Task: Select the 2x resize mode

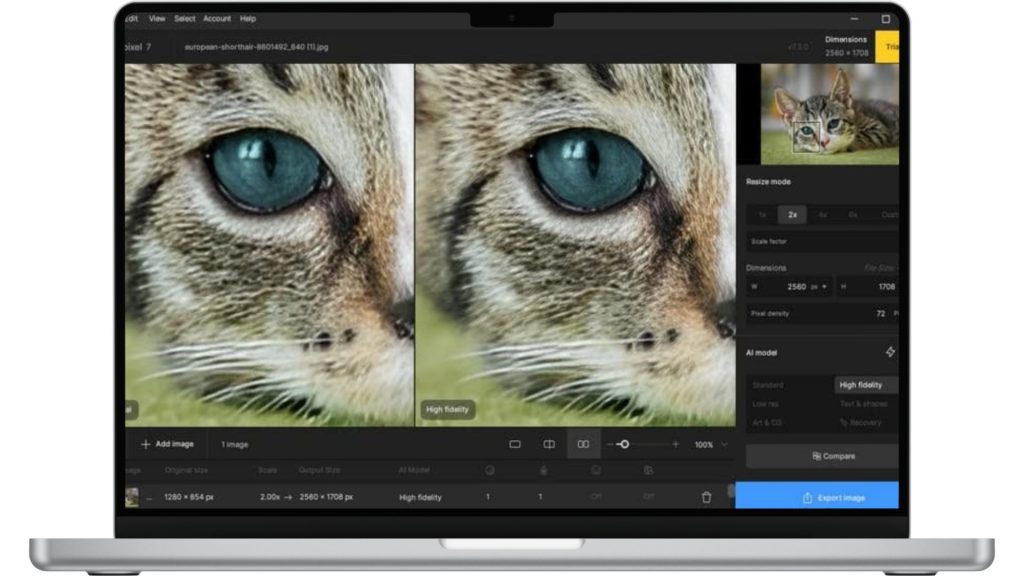Action: pos(792,214)
